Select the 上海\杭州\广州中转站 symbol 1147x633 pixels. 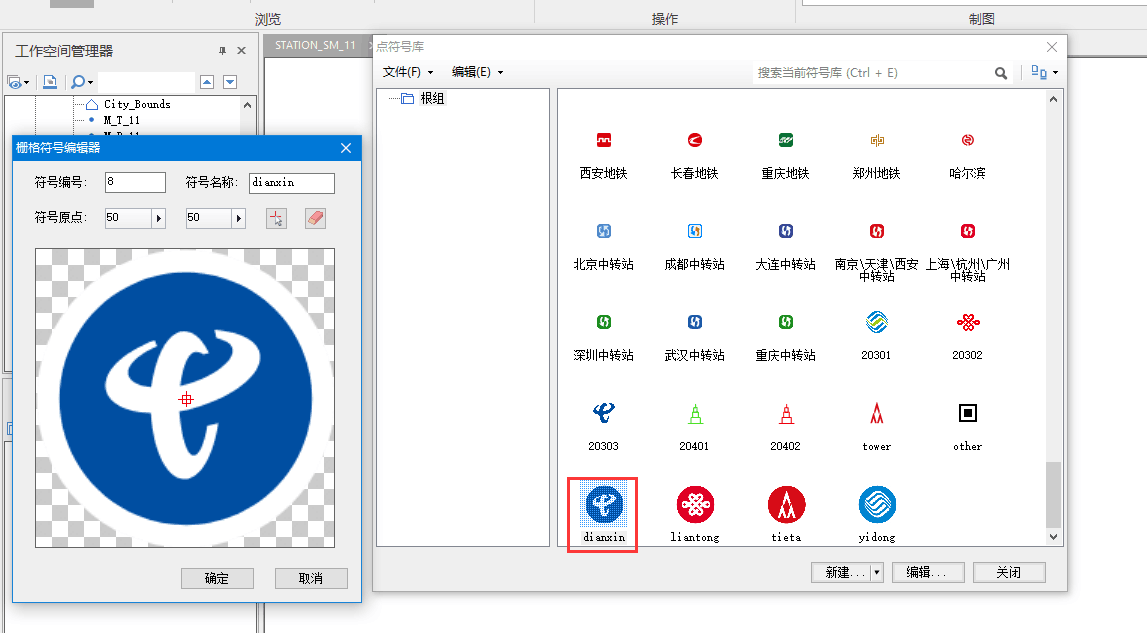click(x=968, y=231)
